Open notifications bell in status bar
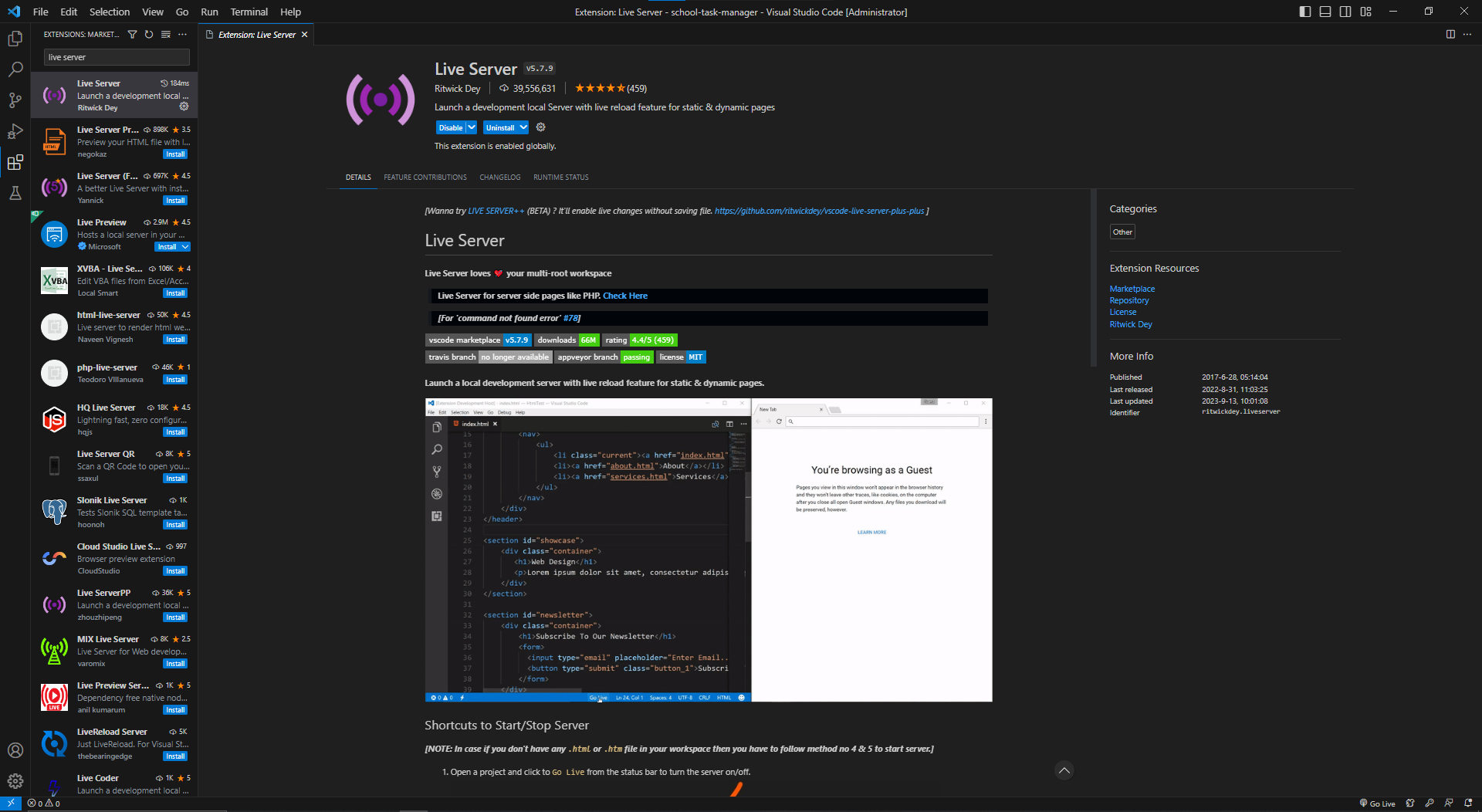Viewport: 1482px width, 812px height. point(1468,804)
